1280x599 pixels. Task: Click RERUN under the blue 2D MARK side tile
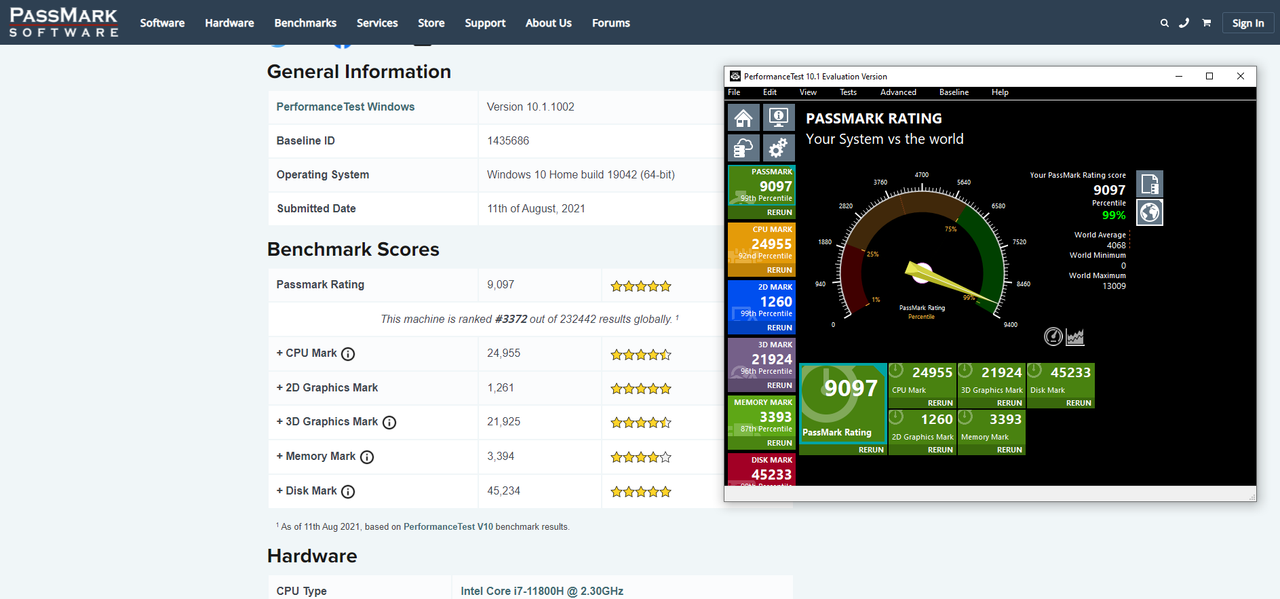(x=779, y=328)
